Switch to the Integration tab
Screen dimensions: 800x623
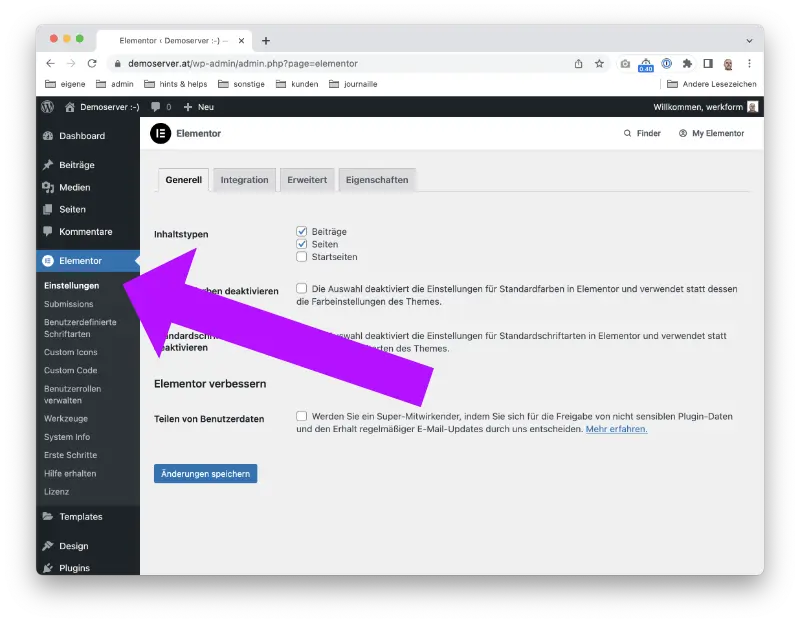[244, 180]
